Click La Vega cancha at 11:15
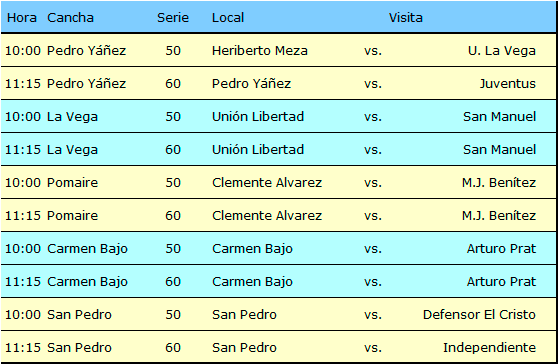 point(72,149)
